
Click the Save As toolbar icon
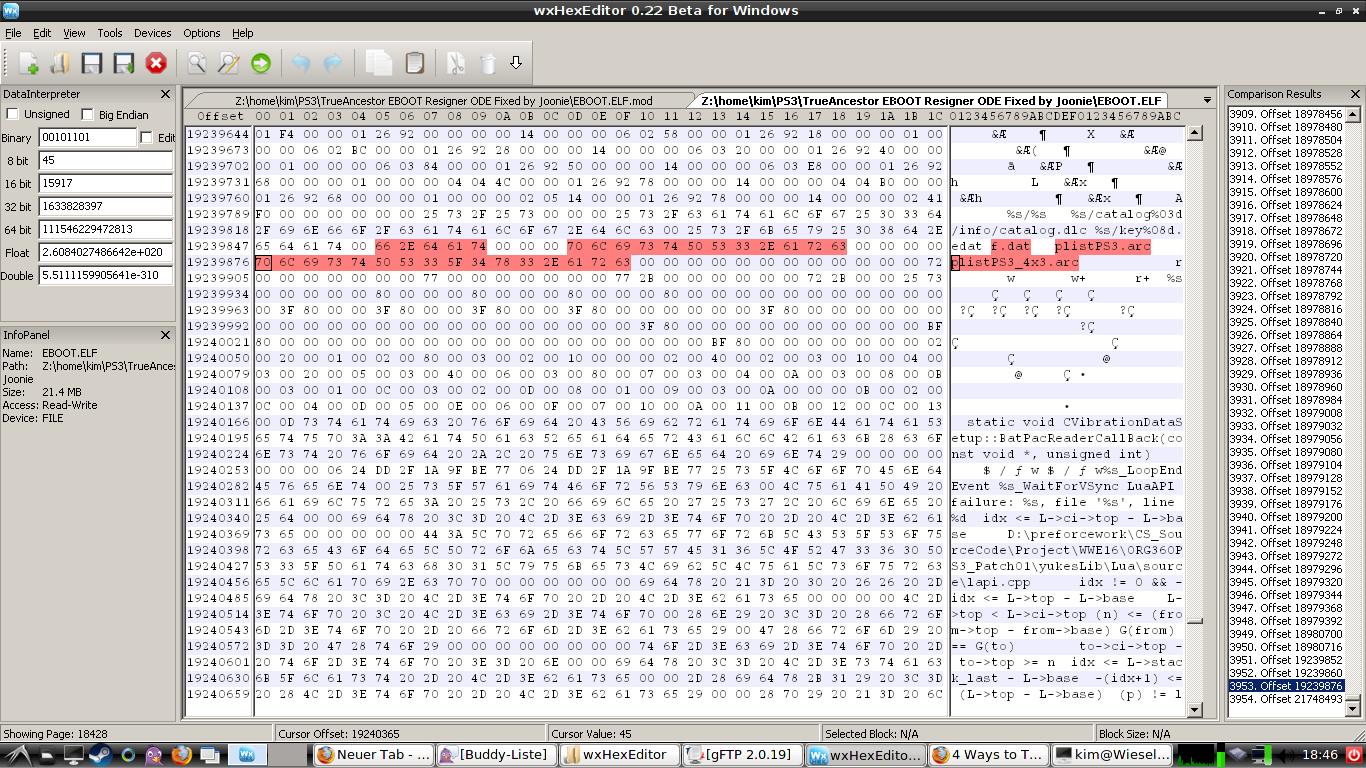(x=124, y=64)
